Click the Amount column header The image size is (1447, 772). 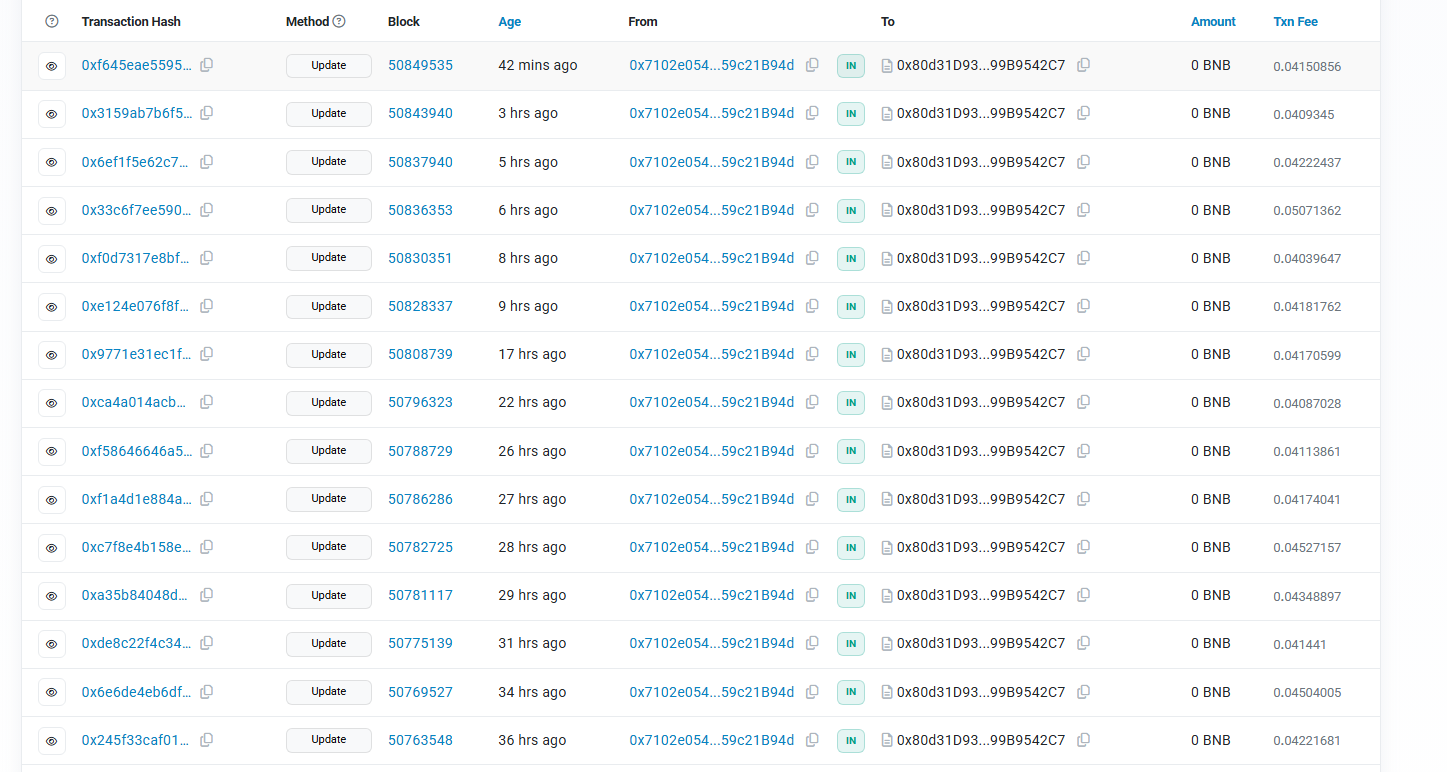tap(1213, 21)
